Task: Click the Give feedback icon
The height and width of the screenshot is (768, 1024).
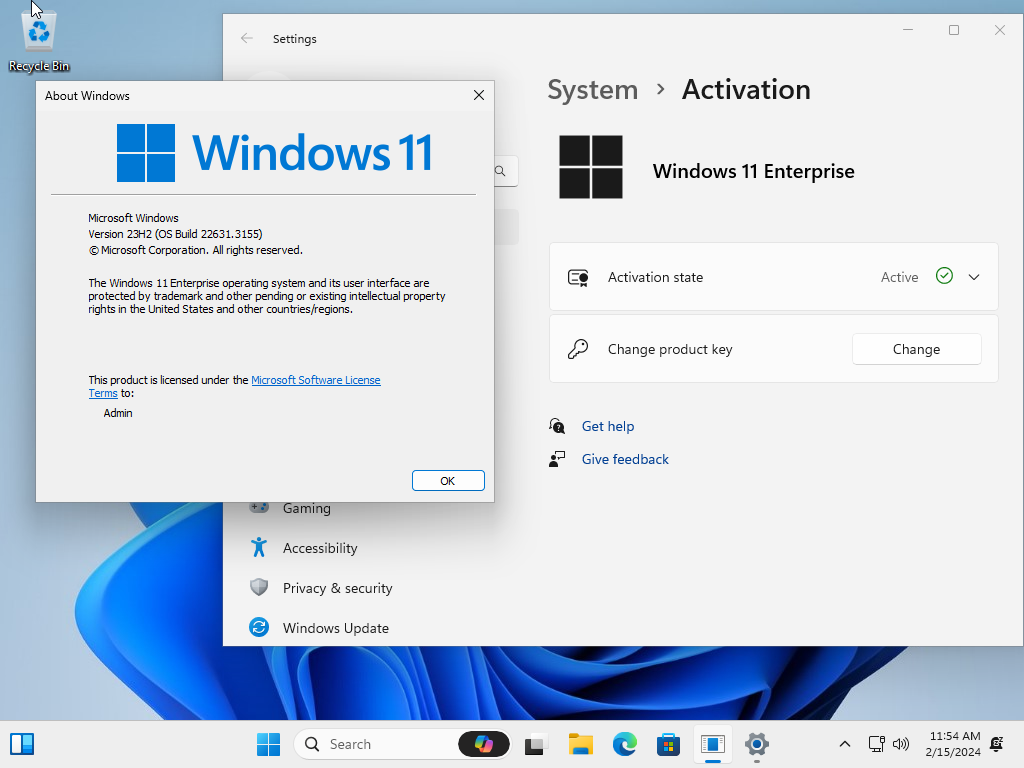Action: click(557, 459)
